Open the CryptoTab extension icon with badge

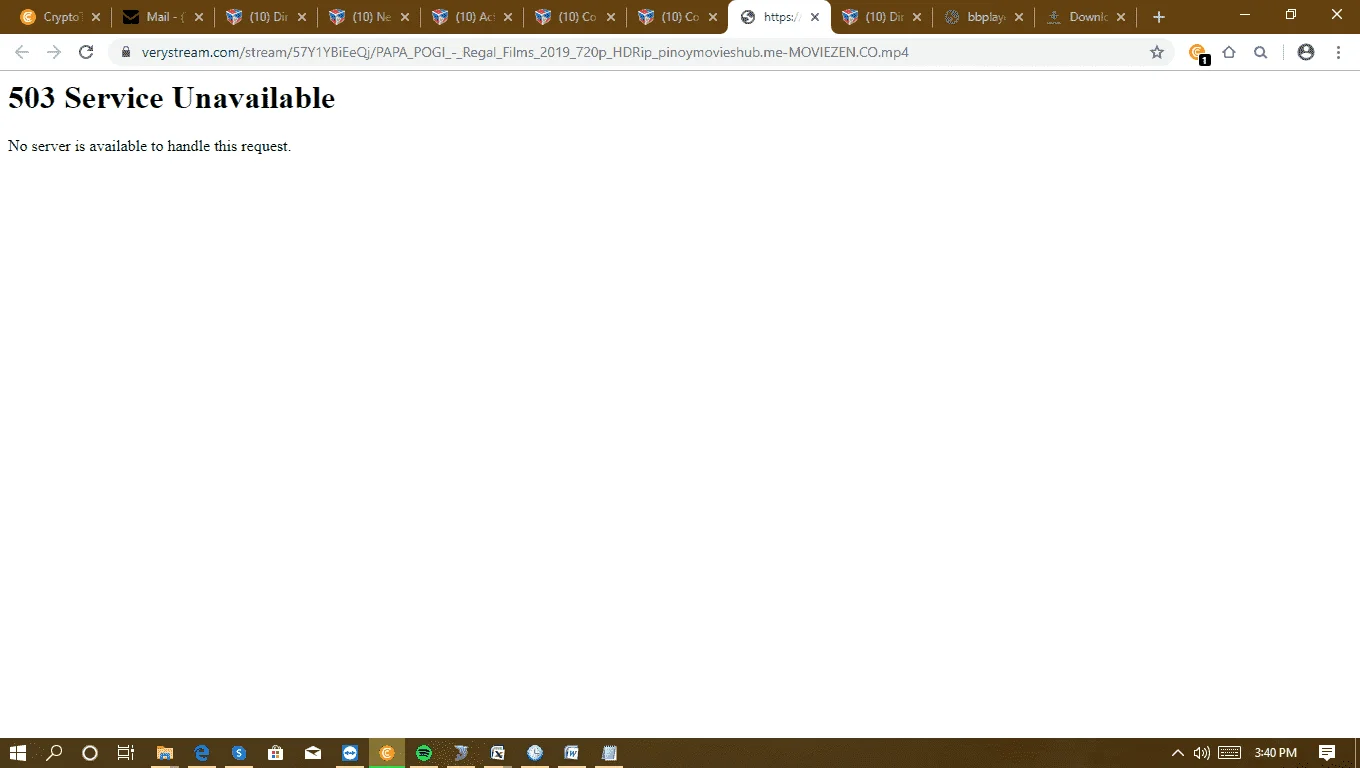[1198, 53]
